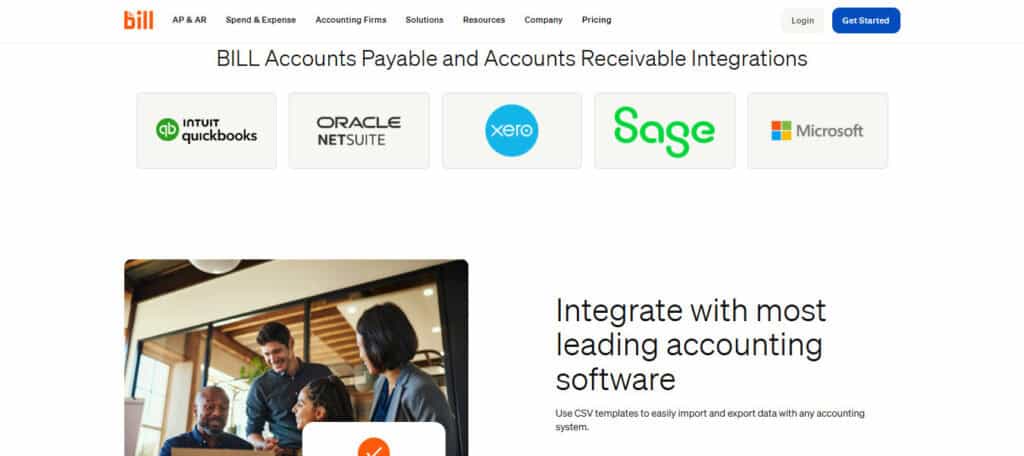Expand the Spend & Expense menu
Image resolution: width=1024 pixels, height=456 pixels.
pos(261,20)
